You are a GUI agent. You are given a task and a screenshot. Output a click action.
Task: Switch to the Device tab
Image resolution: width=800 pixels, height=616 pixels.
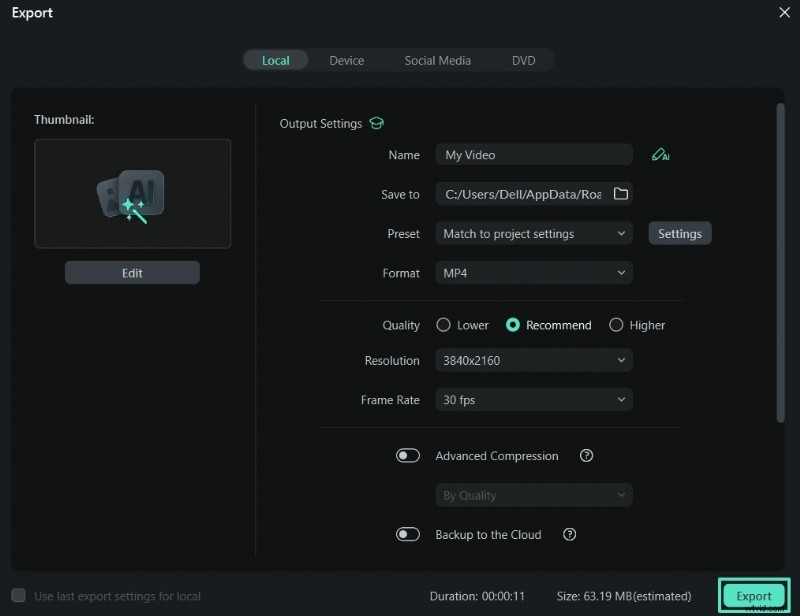347,60
